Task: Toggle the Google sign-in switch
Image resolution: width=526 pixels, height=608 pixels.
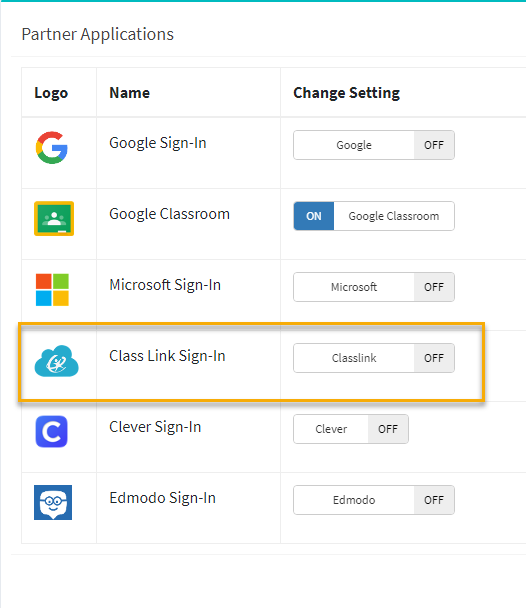Action: 374,145
